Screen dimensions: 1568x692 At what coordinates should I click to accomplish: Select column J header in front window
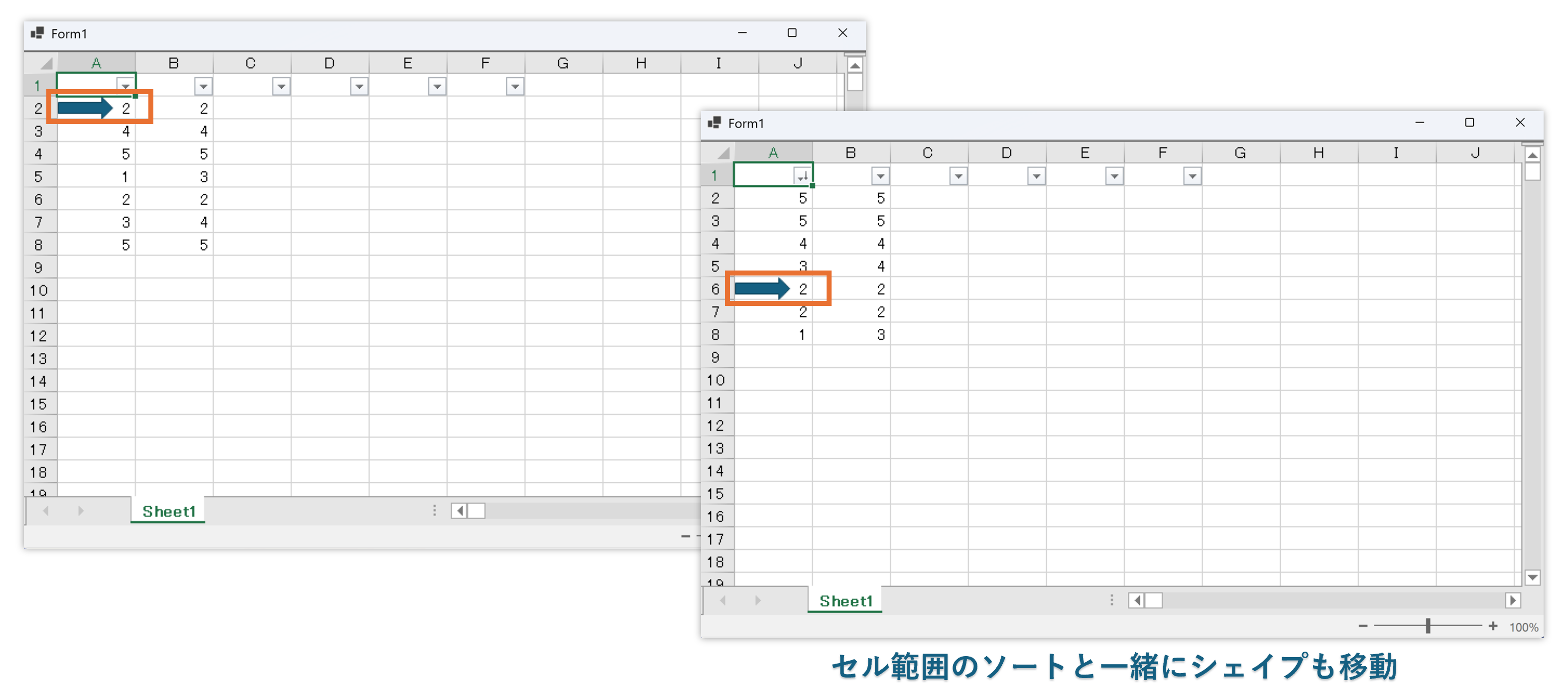click(x=1475, y=152)
